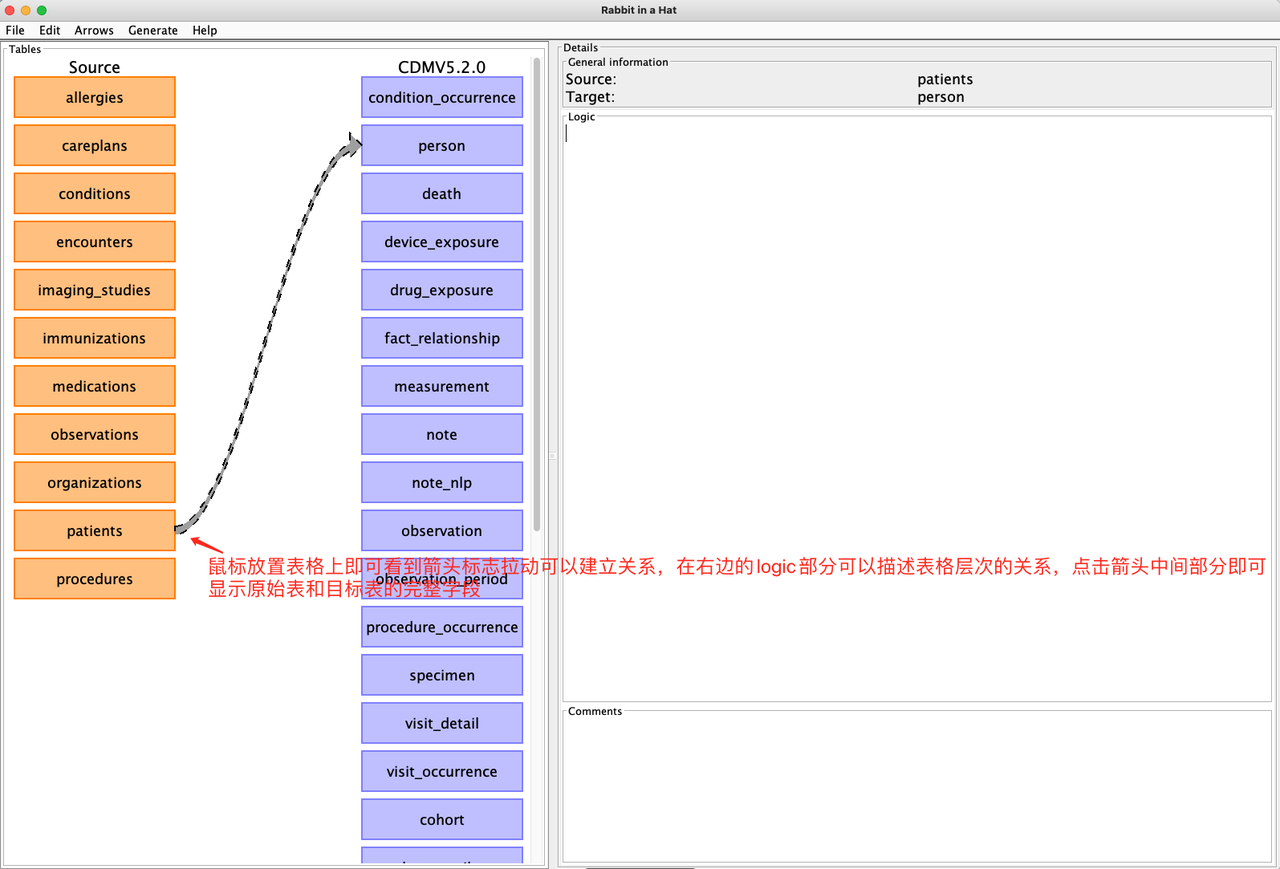
Task: Select the visit_occurrence CDM table
Action: (x=441, y=771)
